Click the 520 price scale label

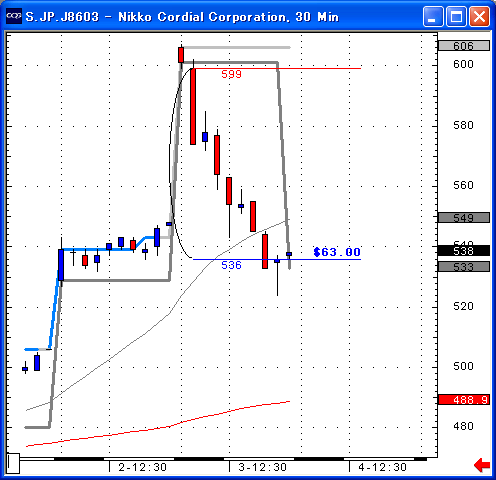(463, 306)
